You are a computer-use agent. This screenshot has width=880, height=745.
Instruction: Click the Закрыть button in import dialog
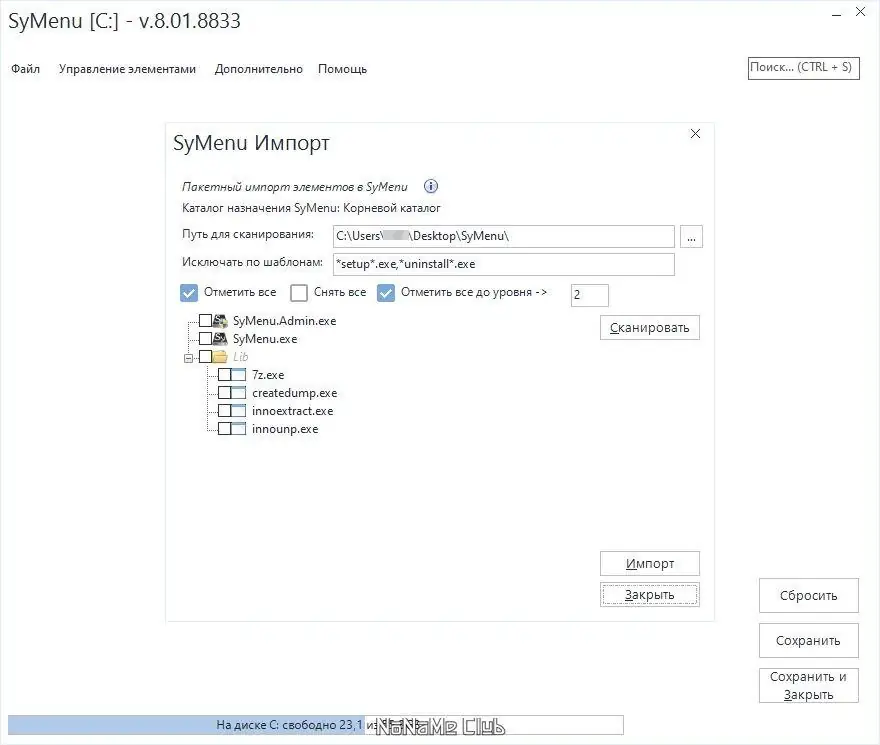click(x=650, y=595)
